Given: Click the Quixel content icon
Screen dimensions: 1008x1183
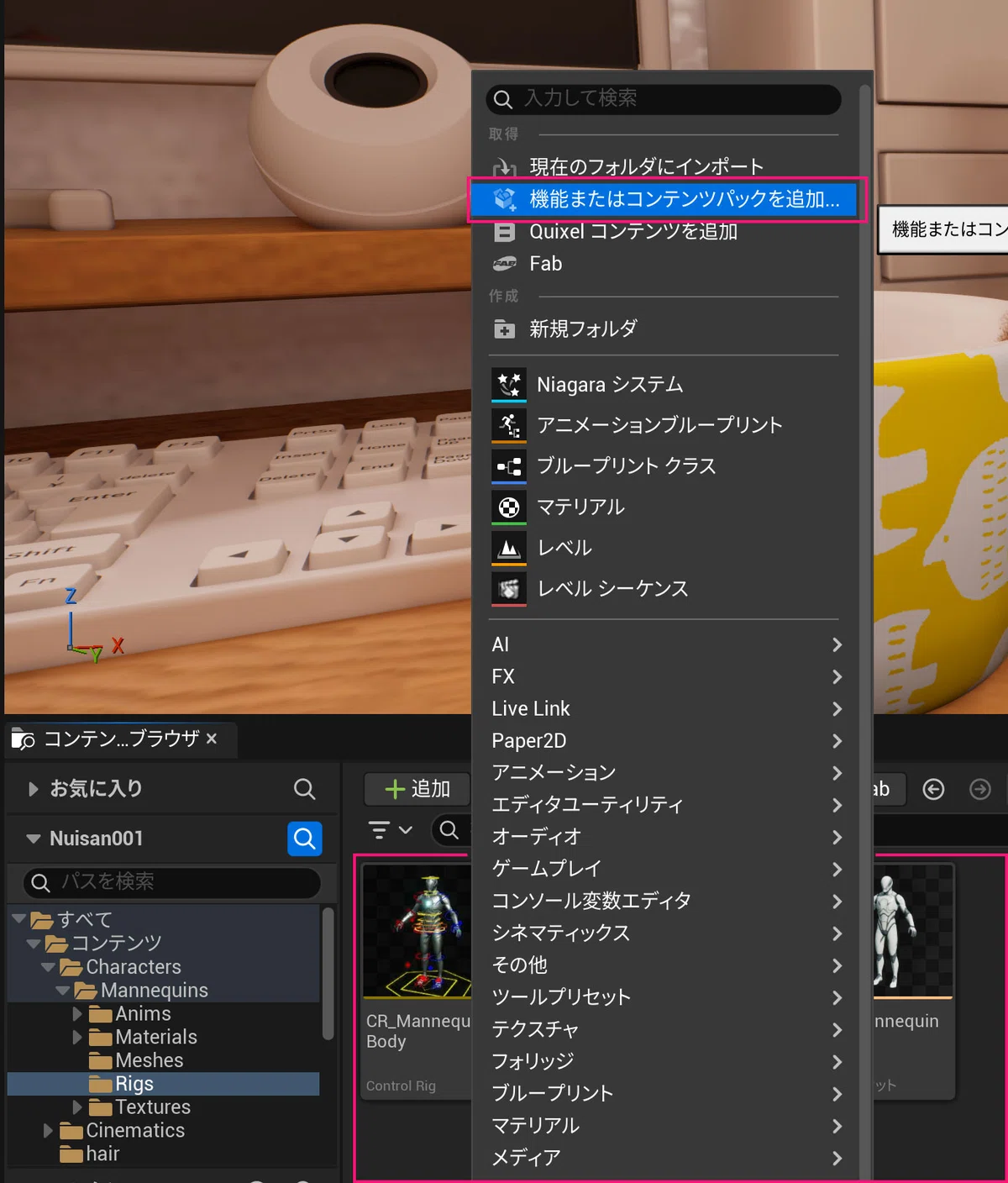Looking at the screenshot, I should click(x=504, y=232).
